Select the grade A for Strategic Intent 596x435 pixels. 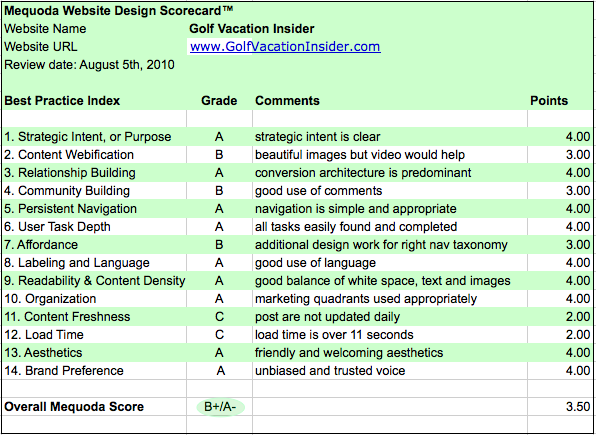pyautogui.click(x=219, y=137)
